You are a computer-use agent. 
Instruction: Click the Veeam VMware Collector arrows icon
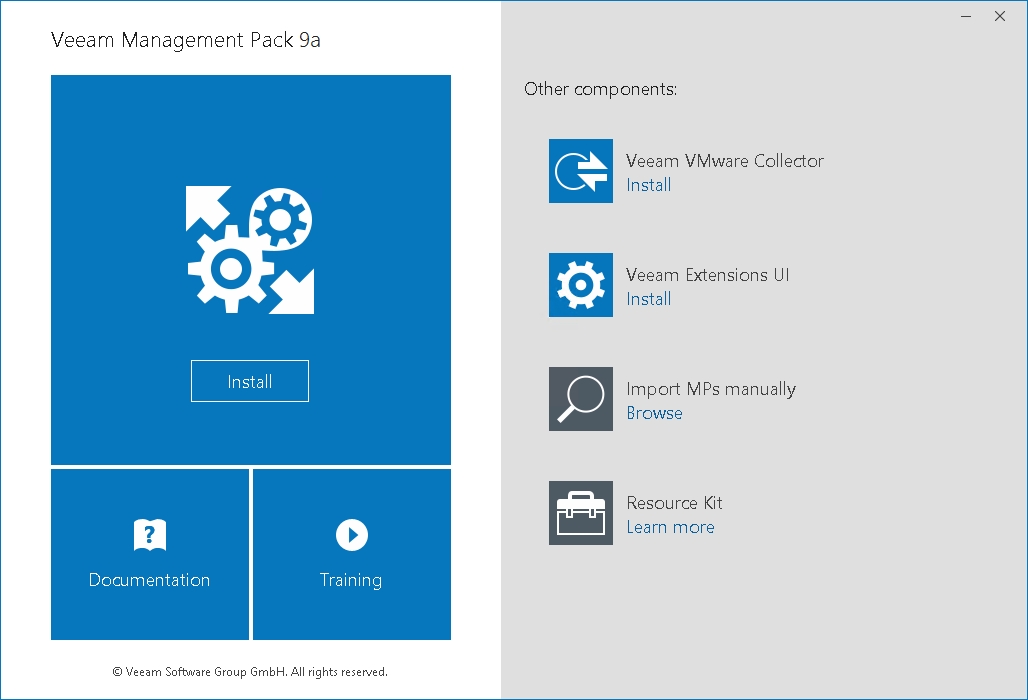click(581, 171)
